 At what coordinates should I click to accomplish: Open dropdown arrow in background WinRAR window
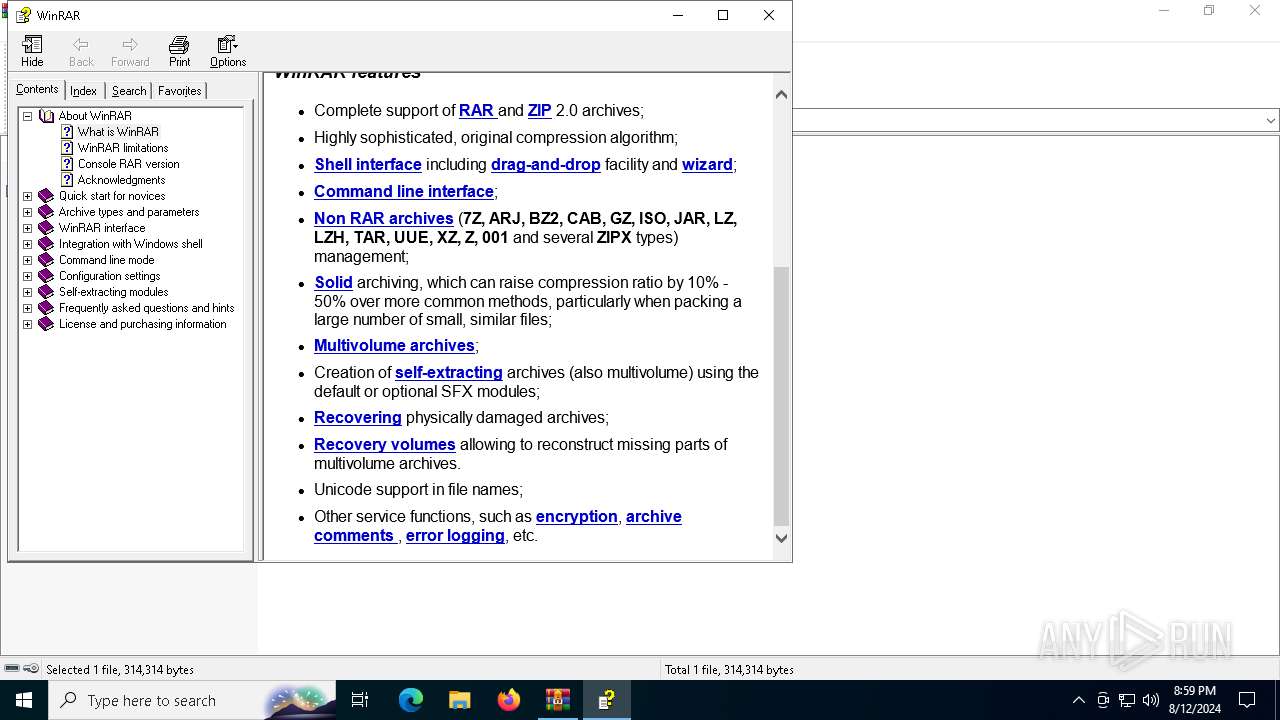point(1271,120)
